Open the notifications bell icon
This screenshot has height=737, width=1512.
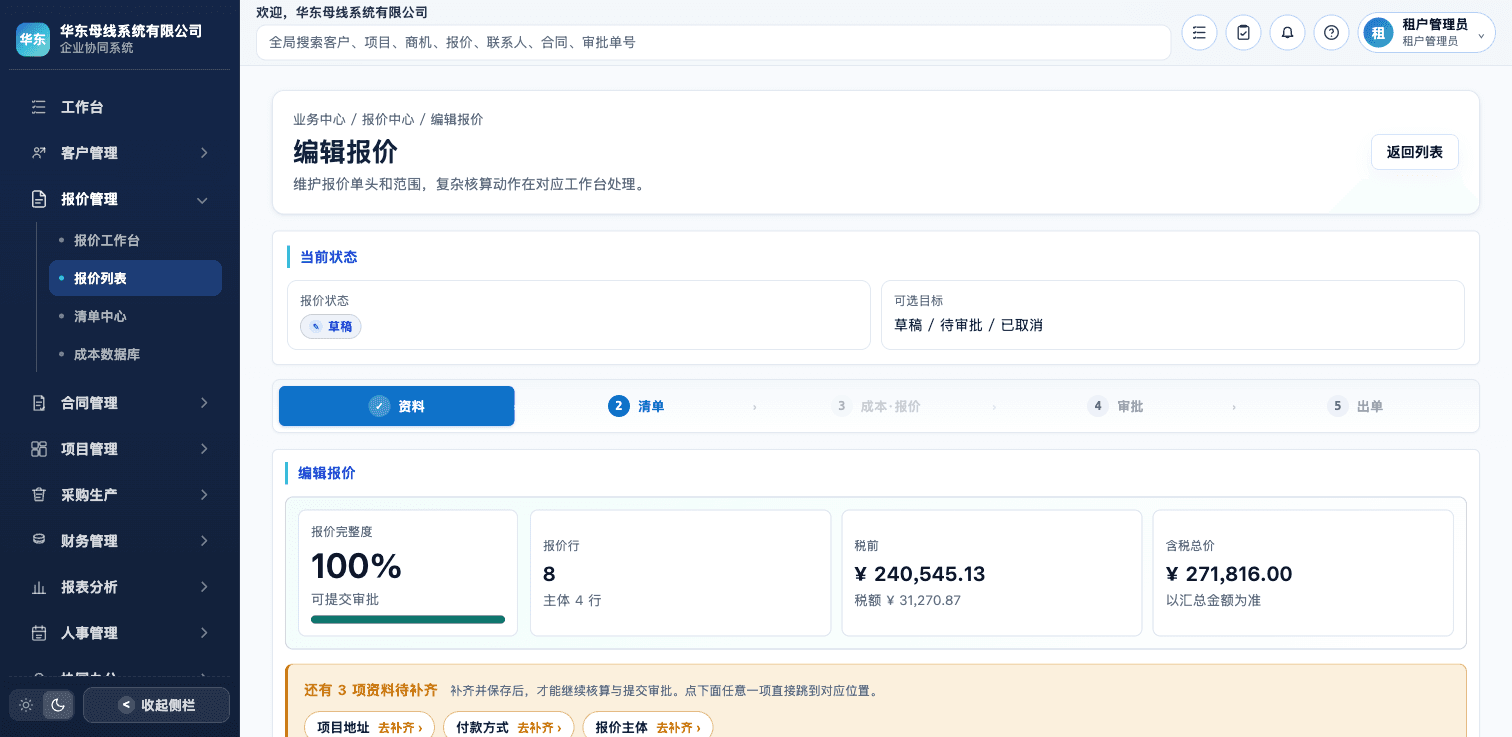tap(1287, 32)
